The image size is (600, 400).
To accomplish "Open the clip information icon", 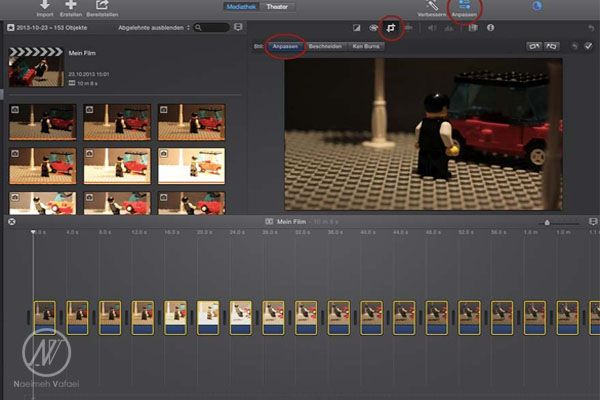I will [x=491, y=28].
